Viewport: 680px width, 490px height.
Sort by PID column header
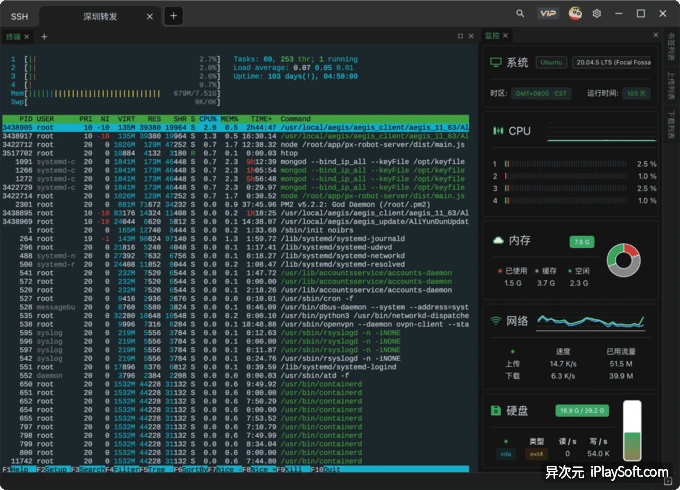click(26, 119)
